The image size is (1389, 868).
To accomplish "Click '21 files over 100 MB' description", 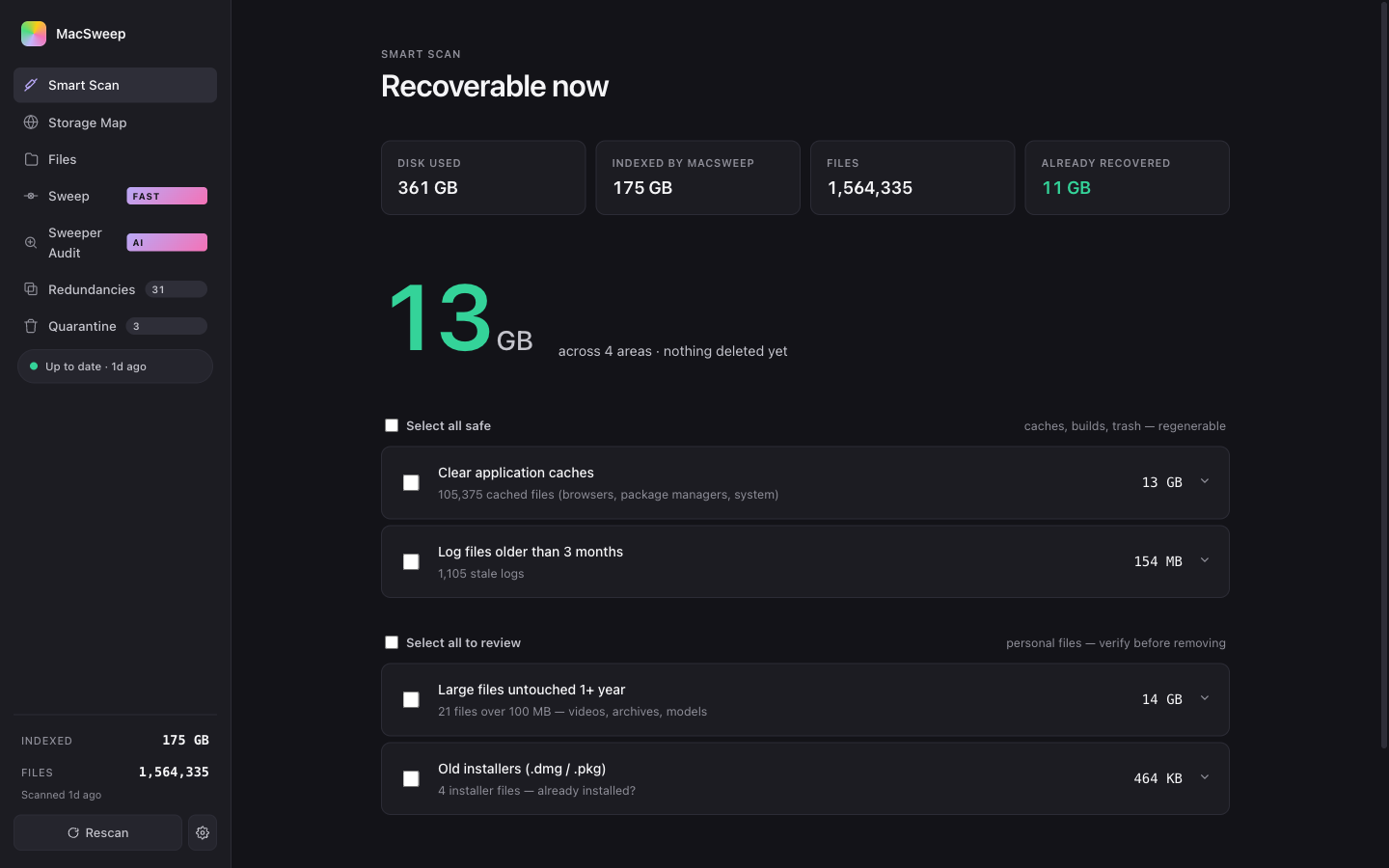I will (572, 712).
